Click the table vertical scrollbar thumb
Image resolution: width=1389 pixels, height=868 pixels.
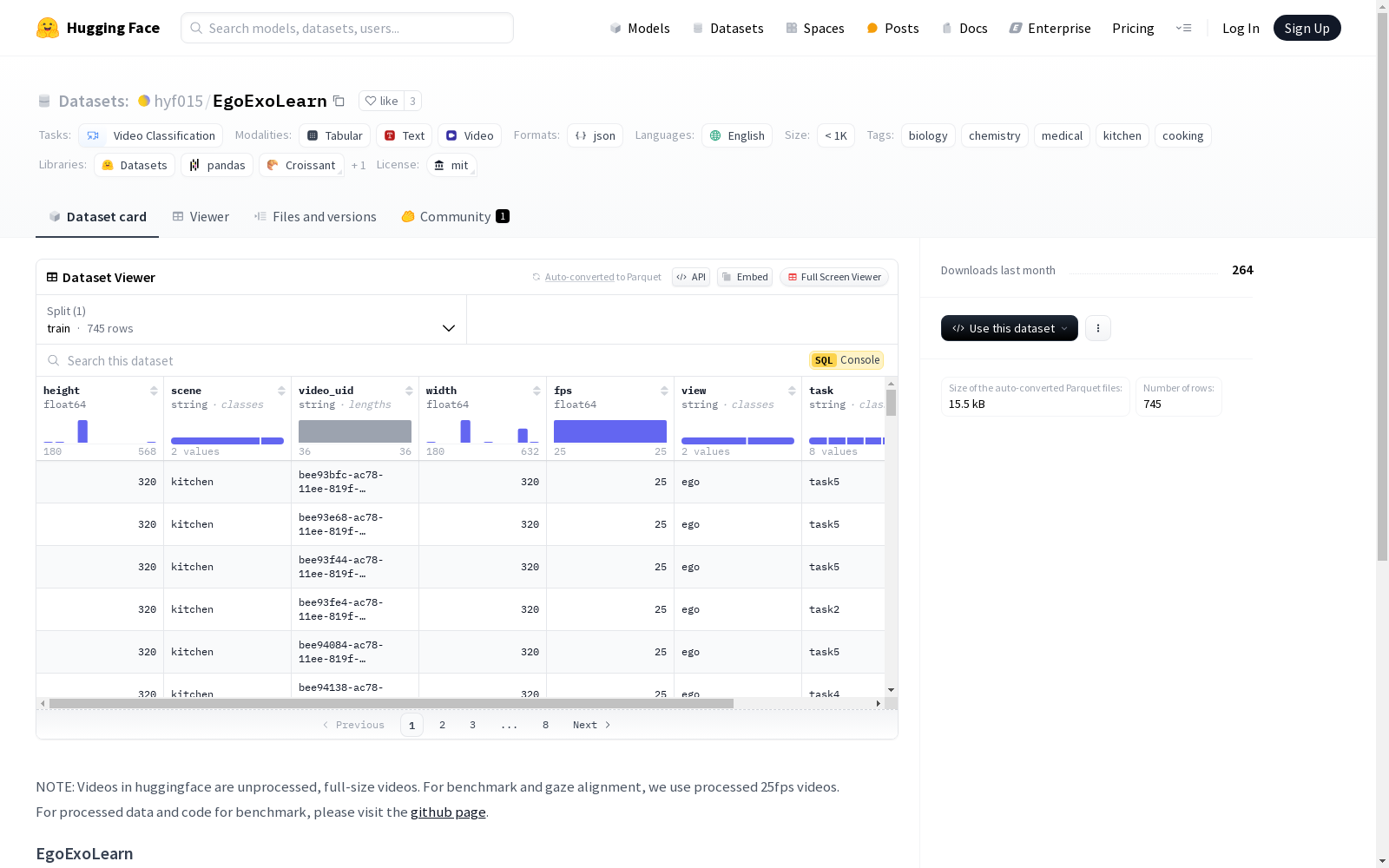[891, 403]
